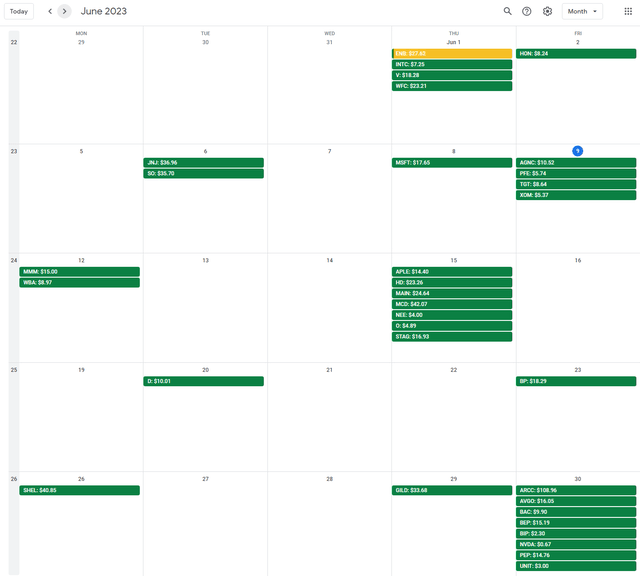Open the V $18.28 event
This screenshot has height=576, width=640.
pyautogui.click(x=452, y=75)
